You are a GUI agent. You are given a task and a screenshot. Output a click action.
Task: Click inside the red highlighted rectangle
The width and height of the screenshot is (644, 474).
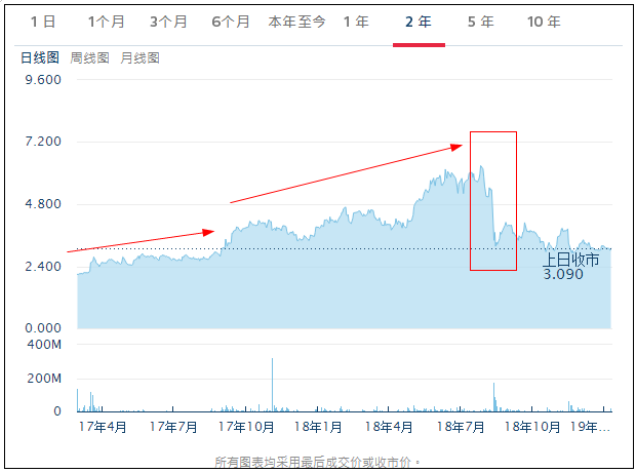[x=493, y=200]
